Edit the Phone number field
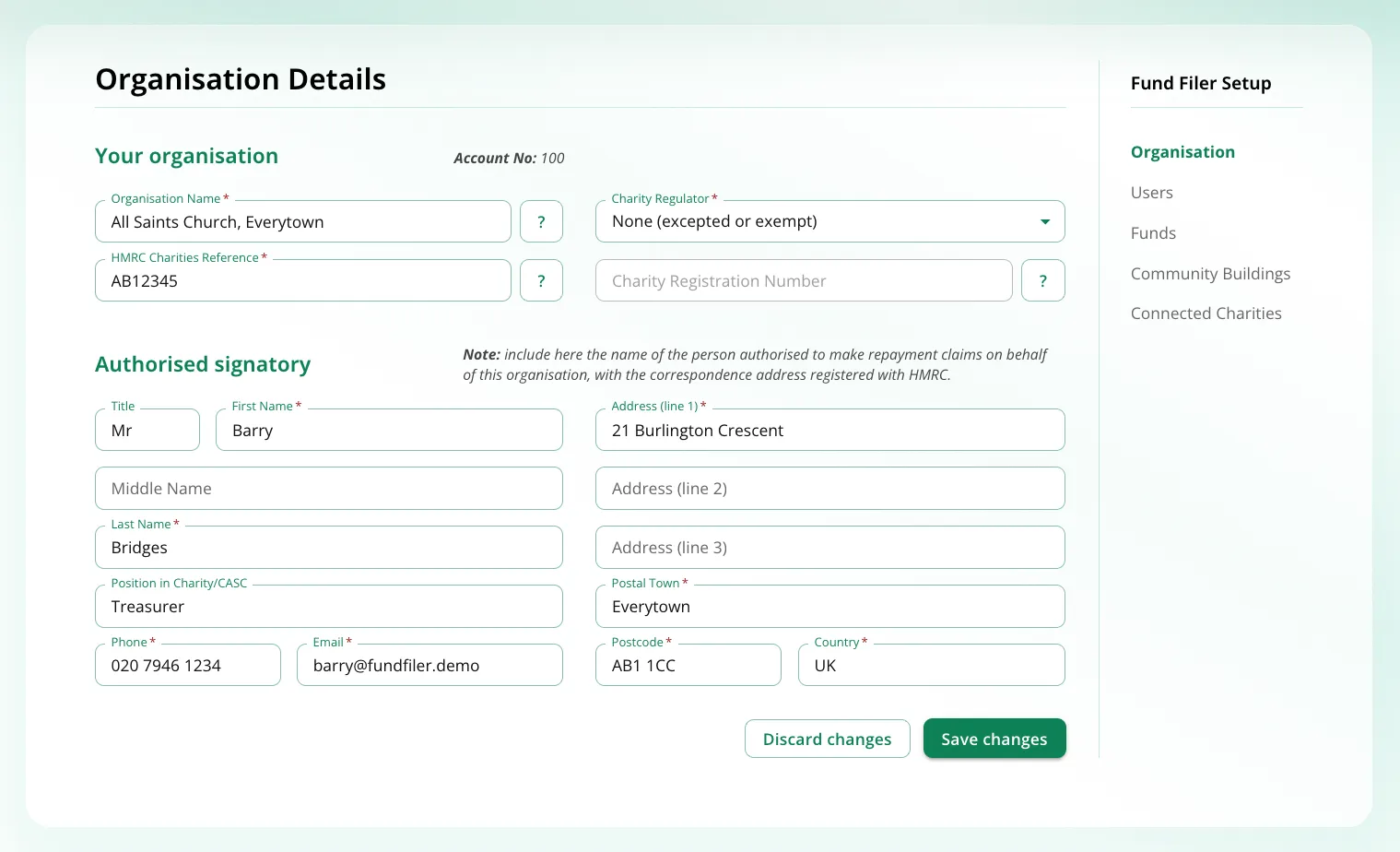 tap(188, 665)
